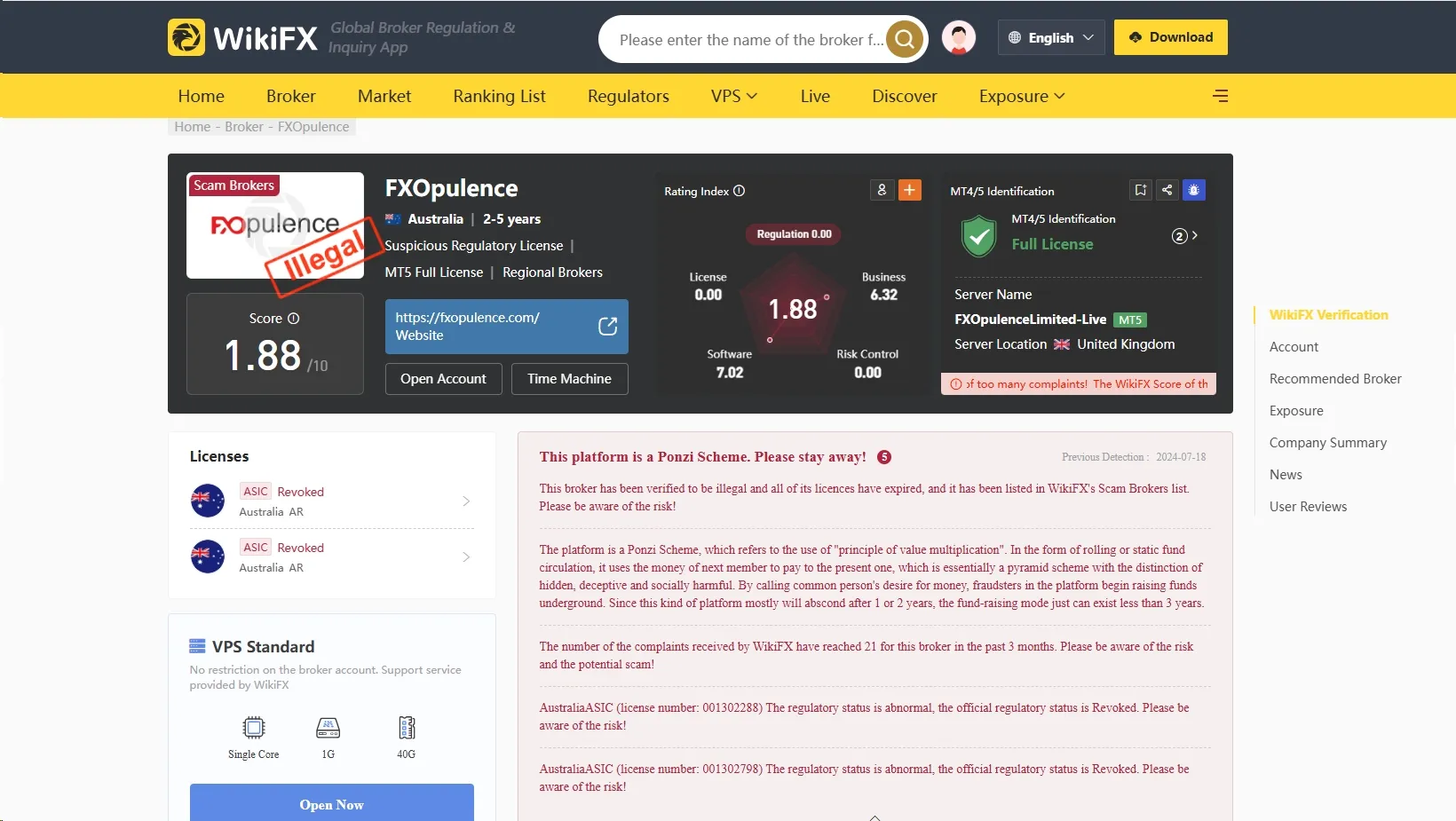Image resolution: width=1456 pixels, height=821 pixels.
Task: Click the too many complaints notice
Action: tap(1079, 384)
